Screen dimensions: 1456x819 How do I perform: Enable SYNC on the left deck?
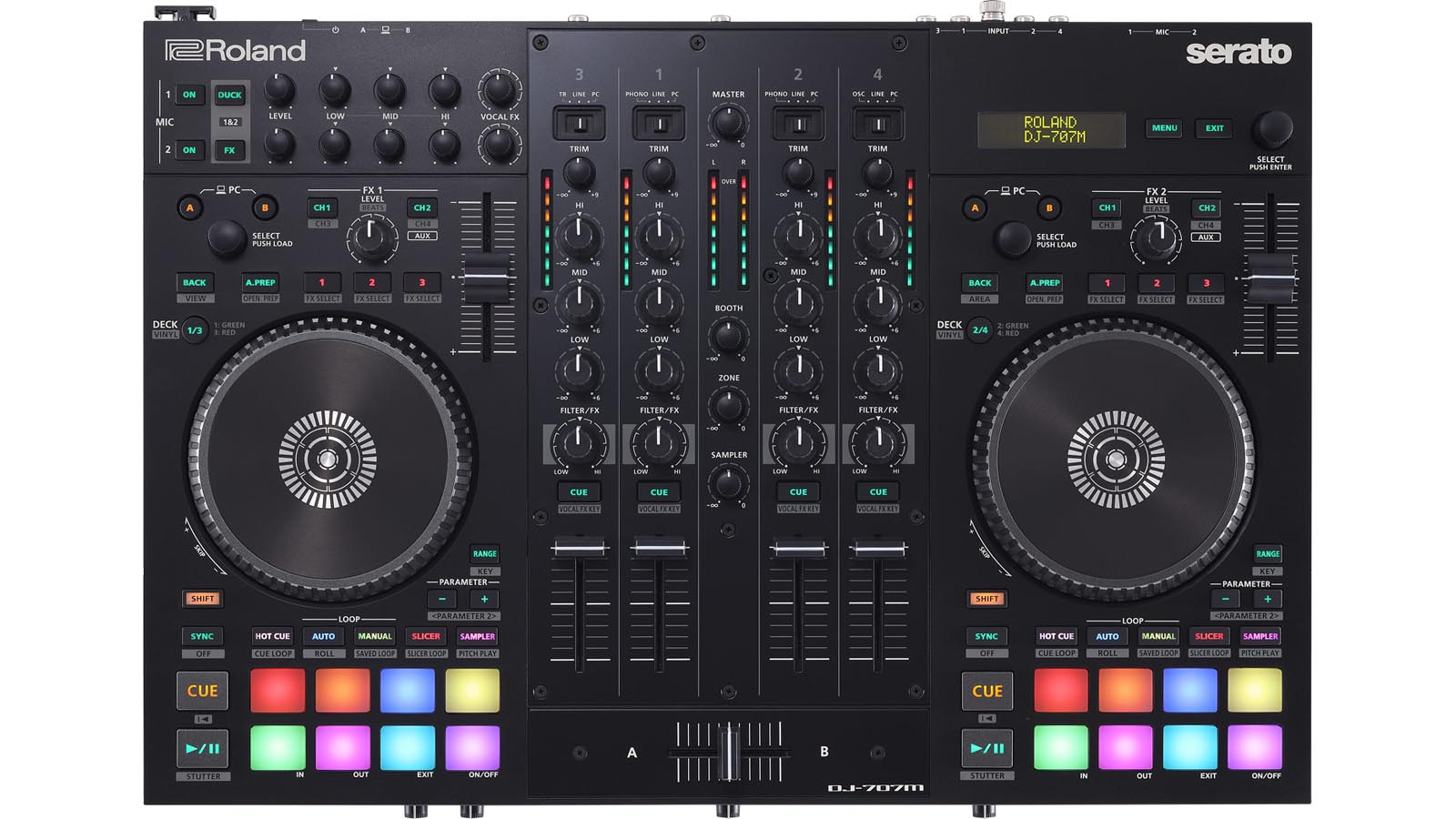pyautogui.click(x=202, y=636)
